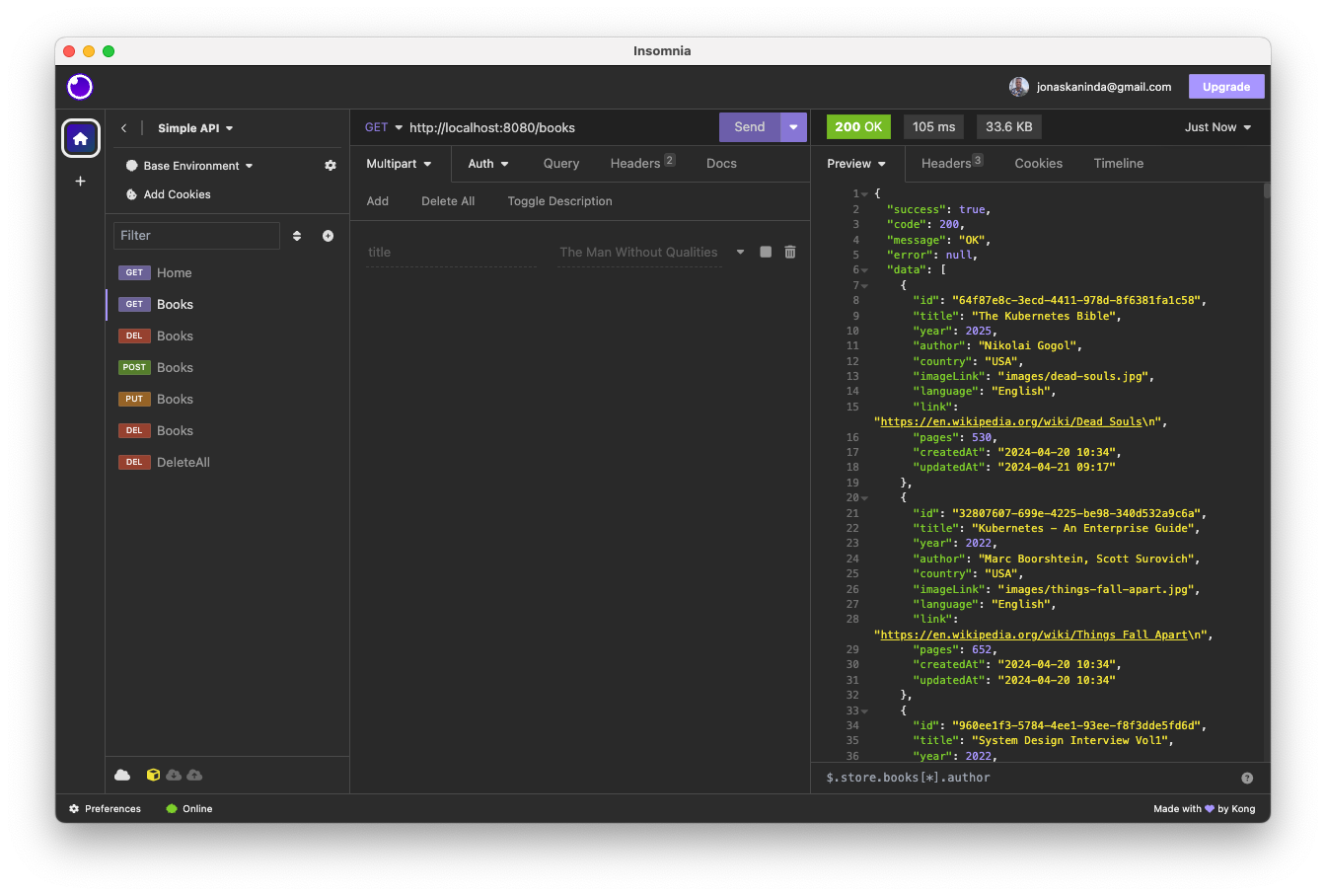The width and height of the screenshot is (1326, 896).
Task: Delete the title parameter with trash icon
Action: (x=790, y=252)
